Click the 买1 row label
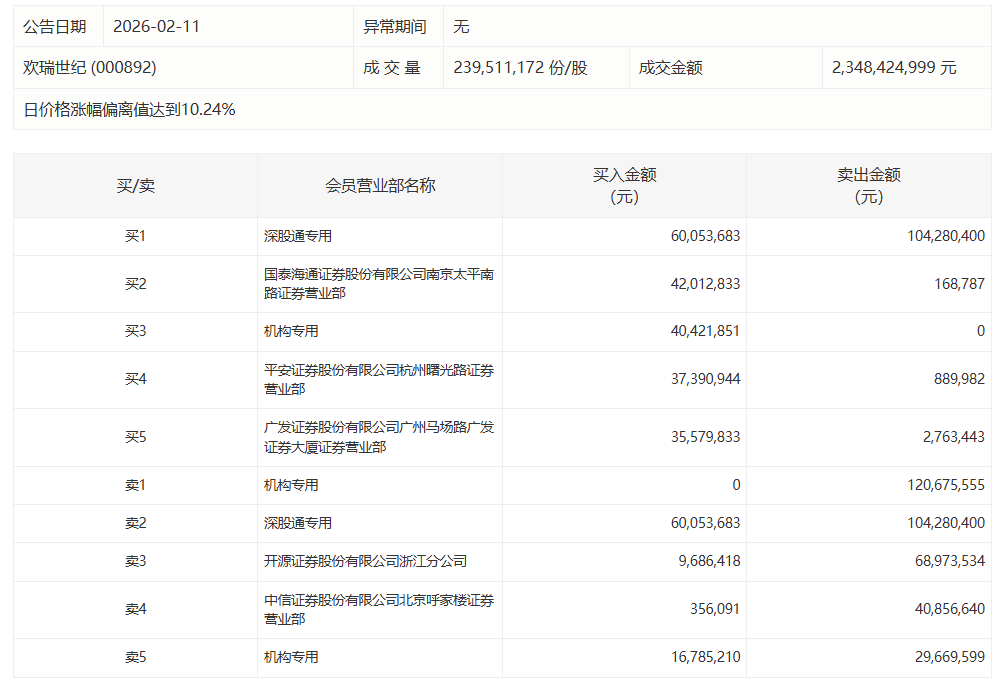Image resolution: width=1000 pixels, height=693 pixels. [x=135, y=237]
